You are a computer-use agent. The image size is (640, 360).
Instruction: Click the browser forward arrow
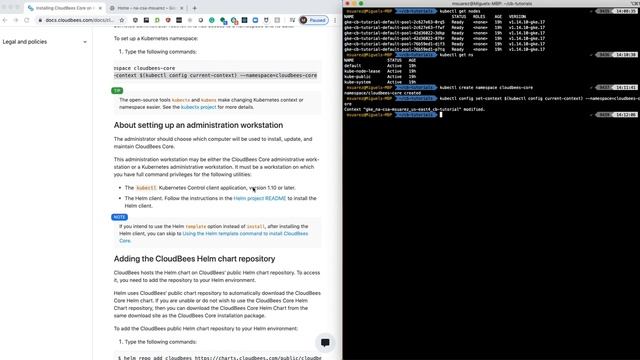click(x=16, y=20)
